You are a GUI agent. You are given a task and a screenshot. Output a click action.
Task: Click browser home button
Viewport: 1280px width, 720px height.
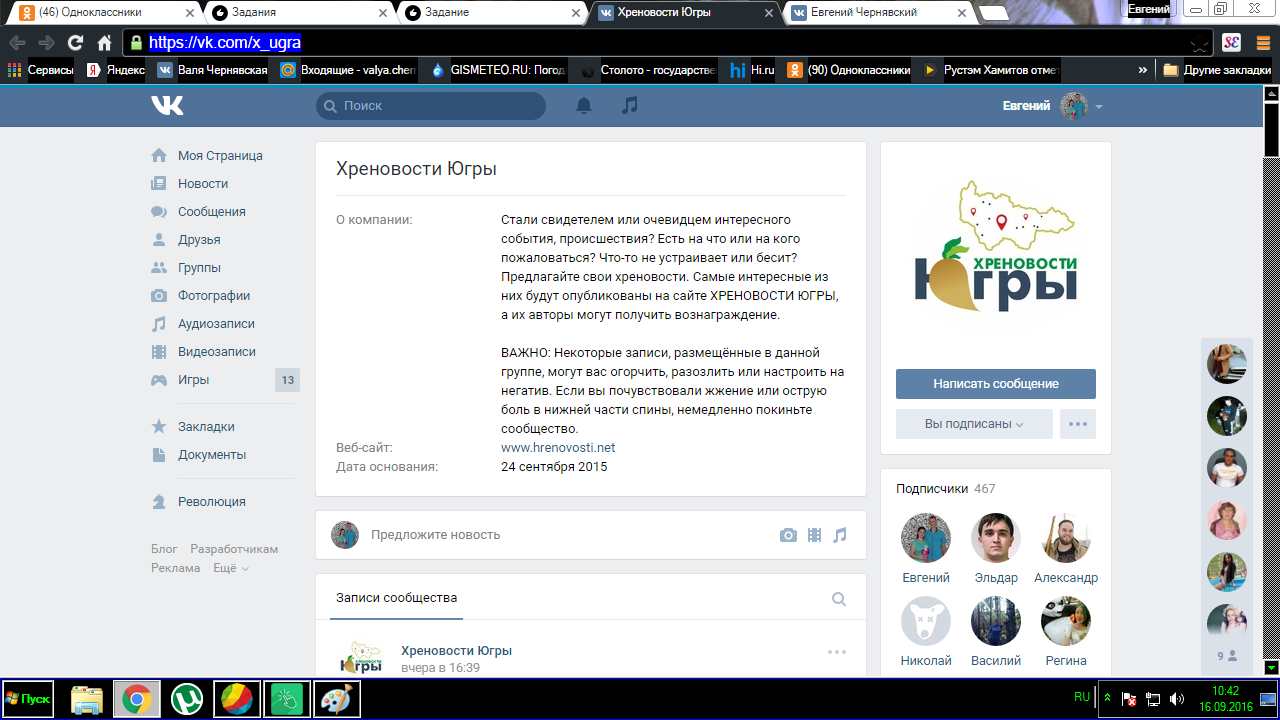pyautogui.click(x=104, y=43)
